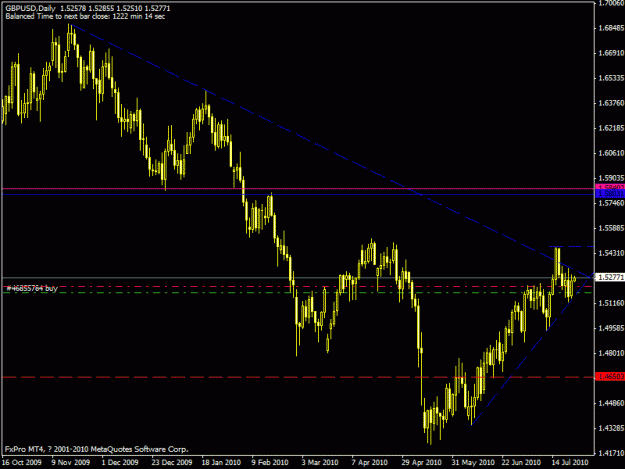Select the short blue dashed line above the July high
The width and height of the screenshot is (625, 469).
572,247
